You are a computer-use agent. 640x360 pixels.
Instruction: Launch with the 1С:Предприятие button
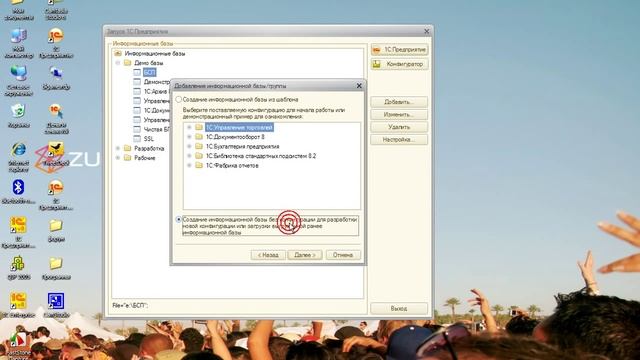(x=399, y=49)
